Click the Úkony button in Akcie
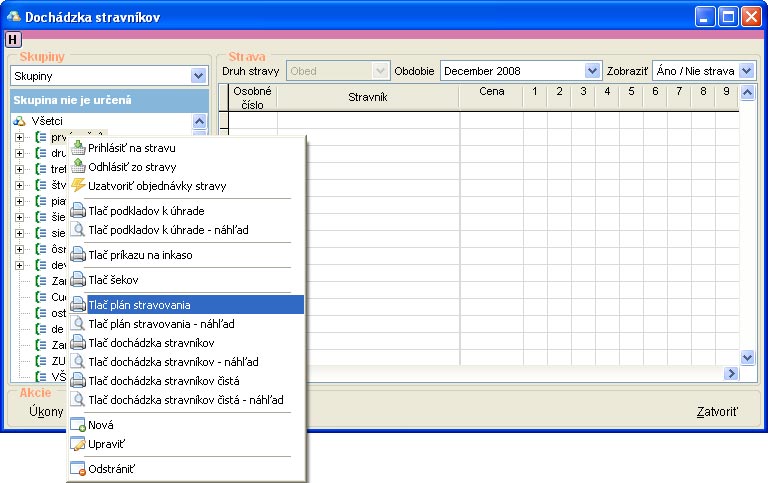Image resolution: width=768 pixels, height=483 pixels. point(46,411)
